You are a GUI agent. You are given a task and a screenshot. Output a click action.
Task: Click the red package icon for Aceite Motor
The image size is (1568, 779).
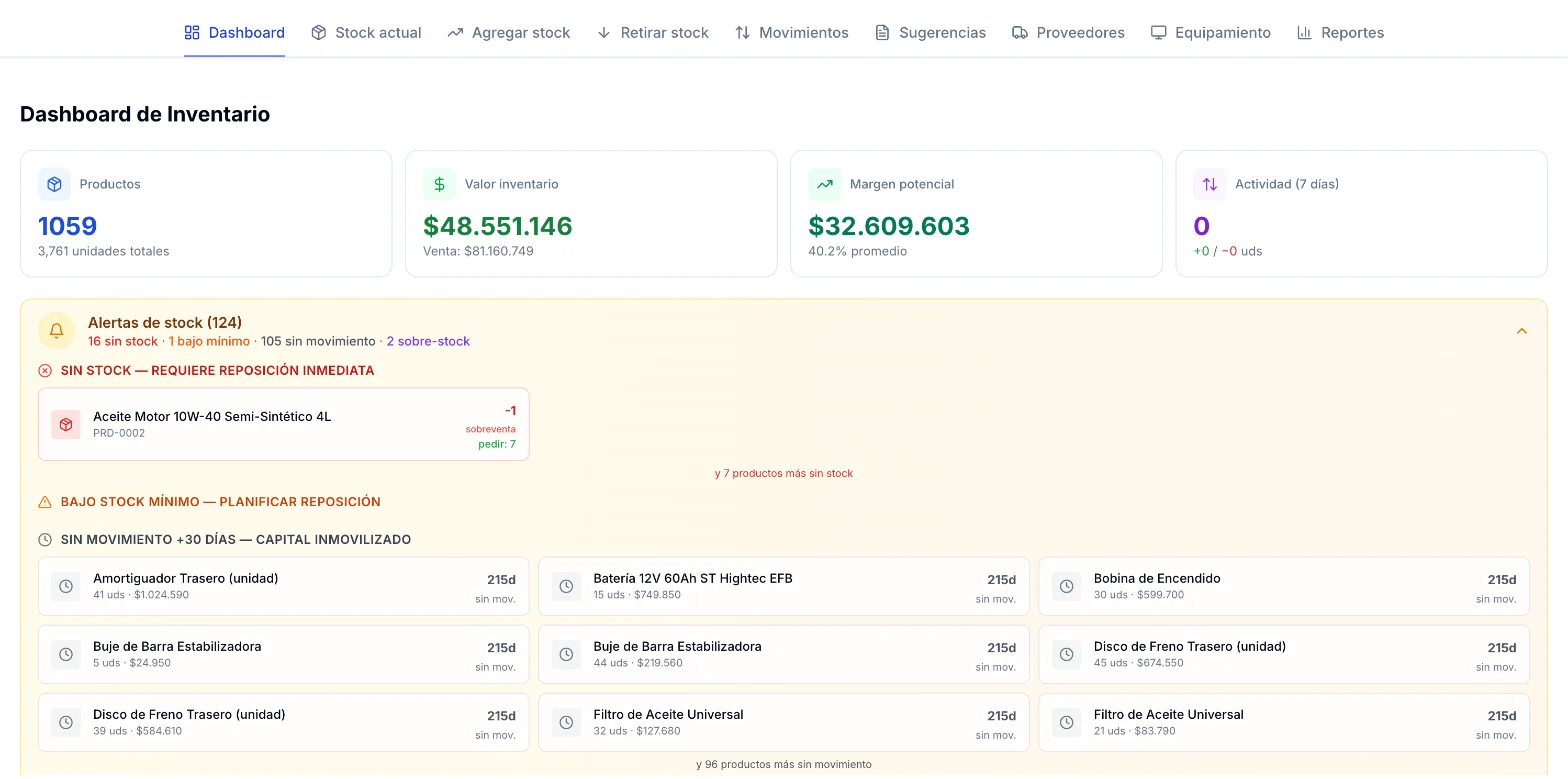[66, 424]
